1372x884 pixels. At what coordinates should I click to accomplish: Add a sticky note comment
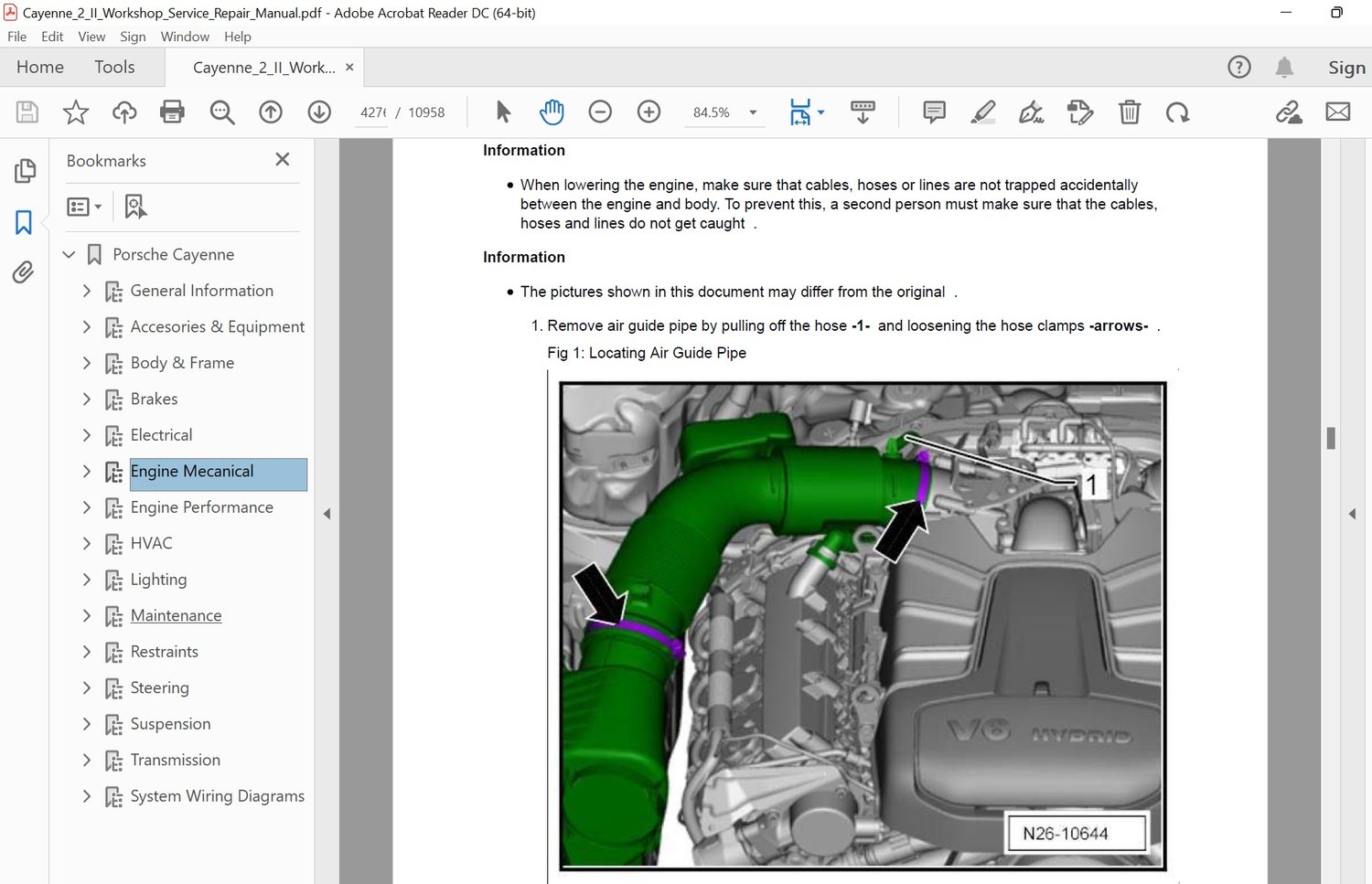[x=934, y=112]
